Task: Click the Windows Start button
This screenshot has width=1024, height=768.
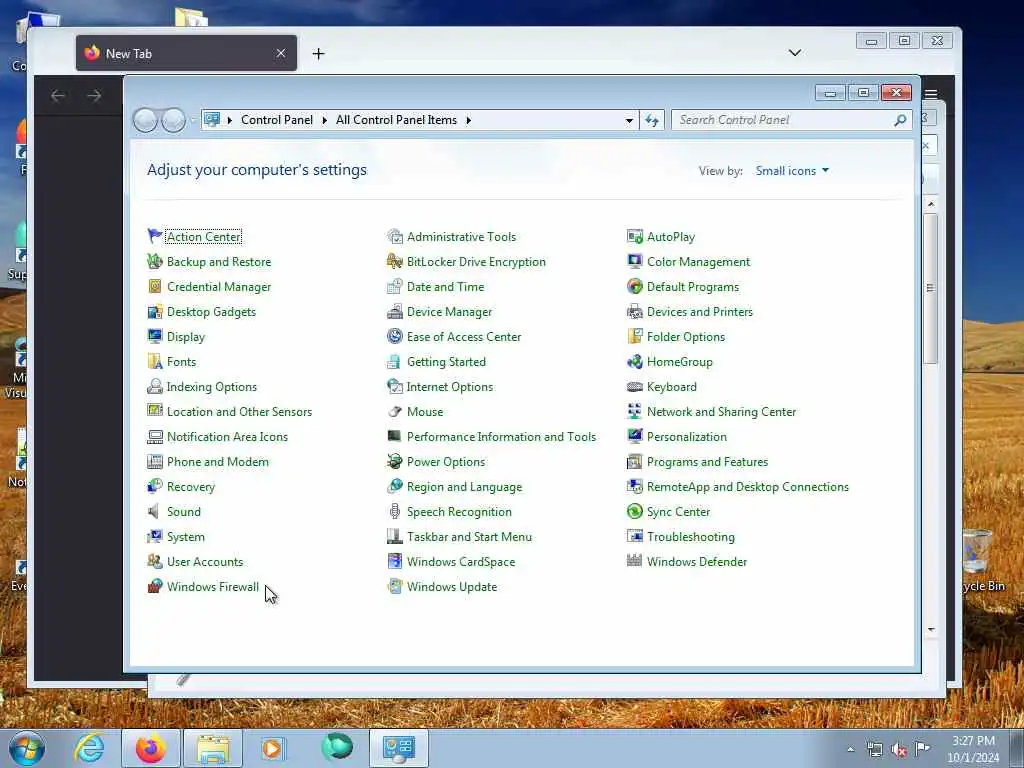Action: point(27,748)
